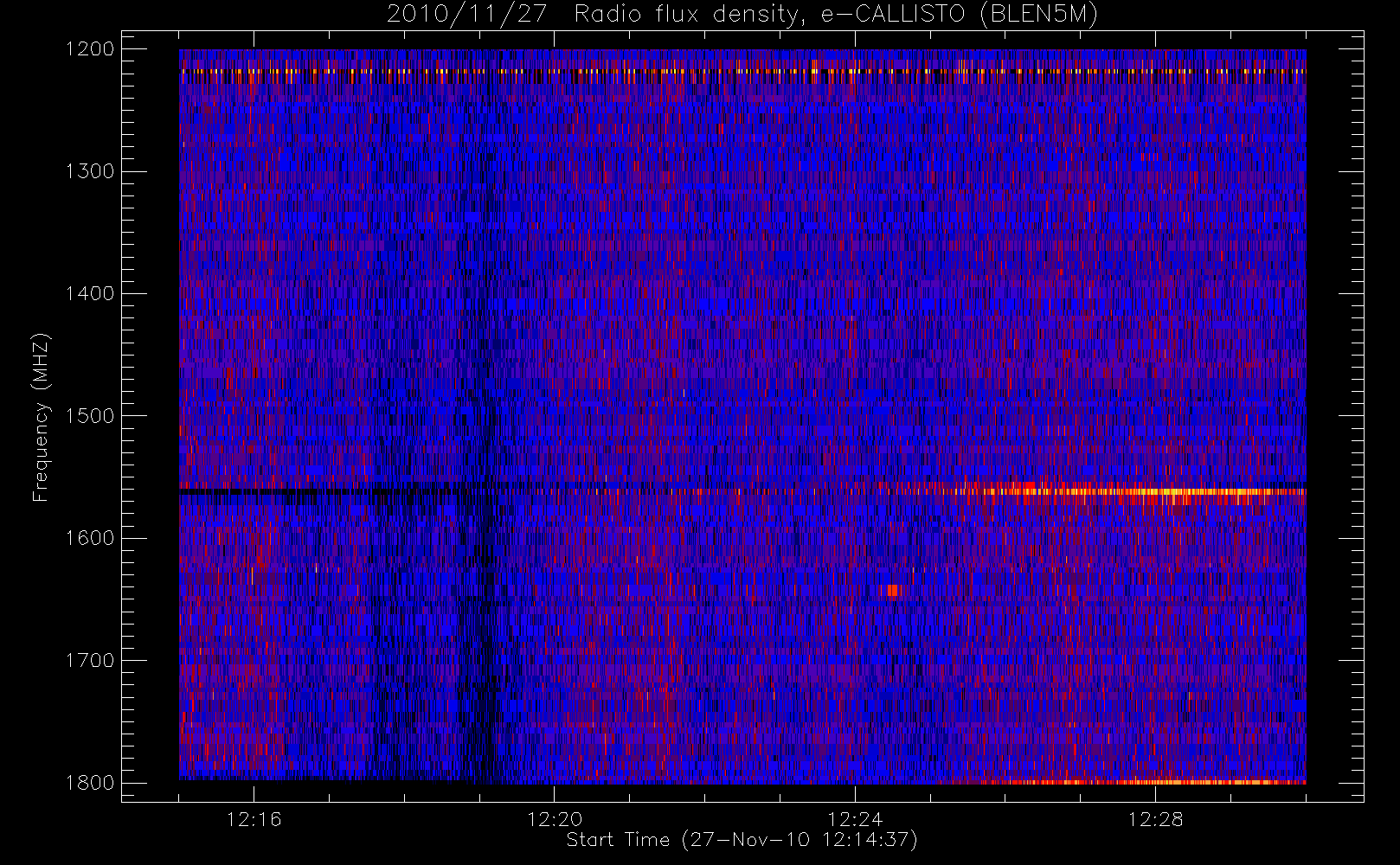The height and width of the screenshot is (865, 1400).
Task: Click the 1200 frequency tick label
Action: click(90, 49)
